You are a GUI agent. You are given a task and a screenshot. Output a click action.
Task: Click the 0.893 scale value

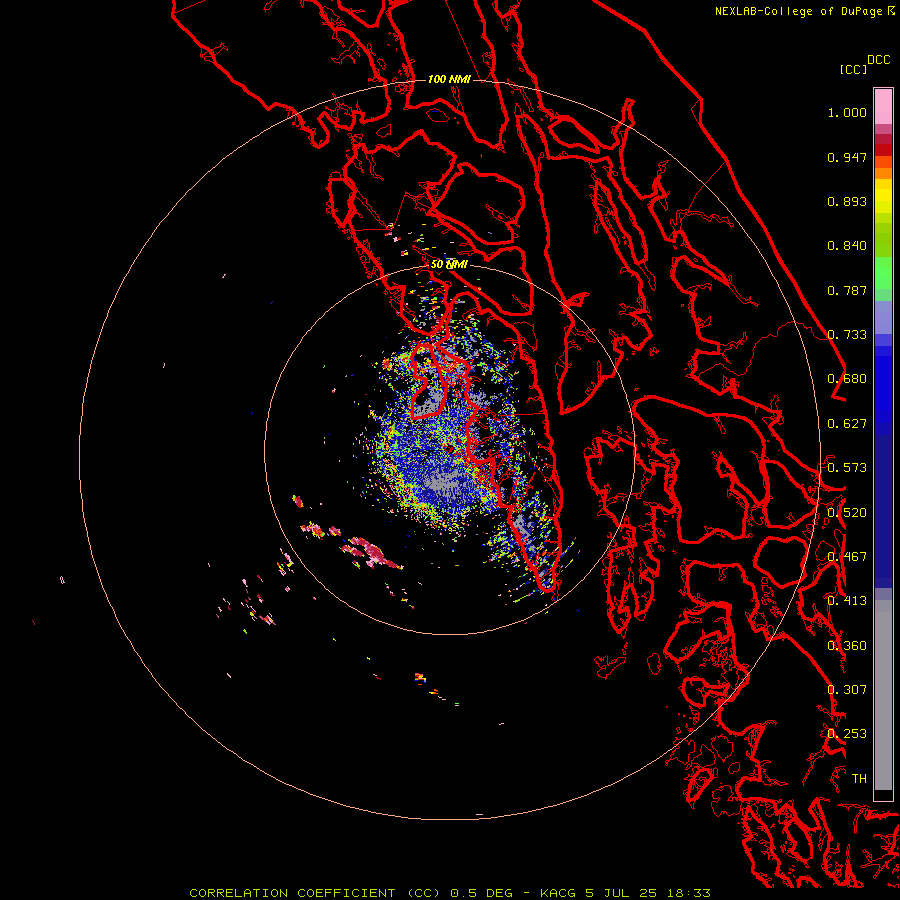(x=847, y=201)
